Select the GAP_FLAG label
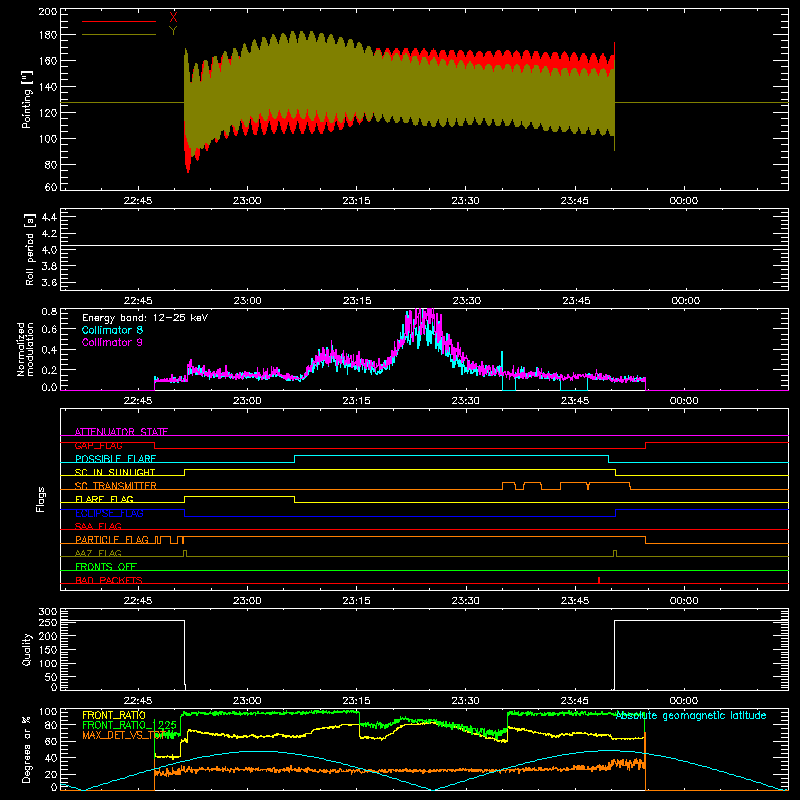The height and width of the screenshot is (800, 800). 98,445
